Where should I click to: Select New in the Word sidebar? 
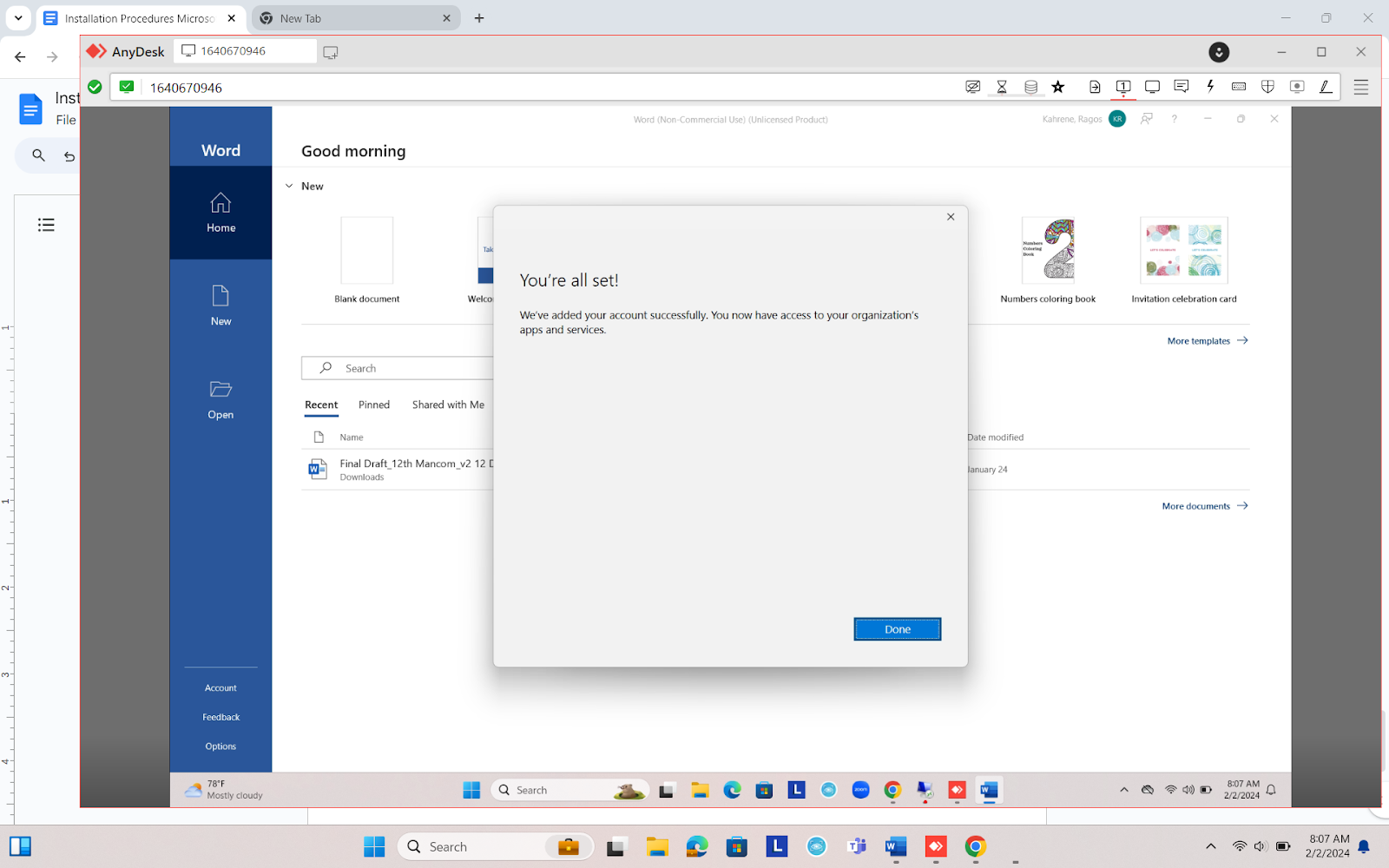[221, 306]
